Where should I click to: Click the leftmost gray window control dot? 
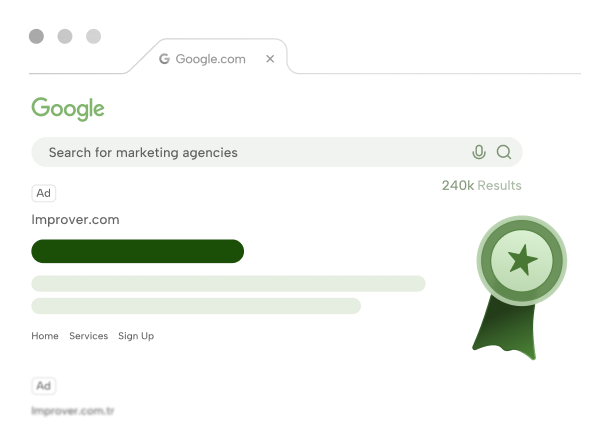37,37
